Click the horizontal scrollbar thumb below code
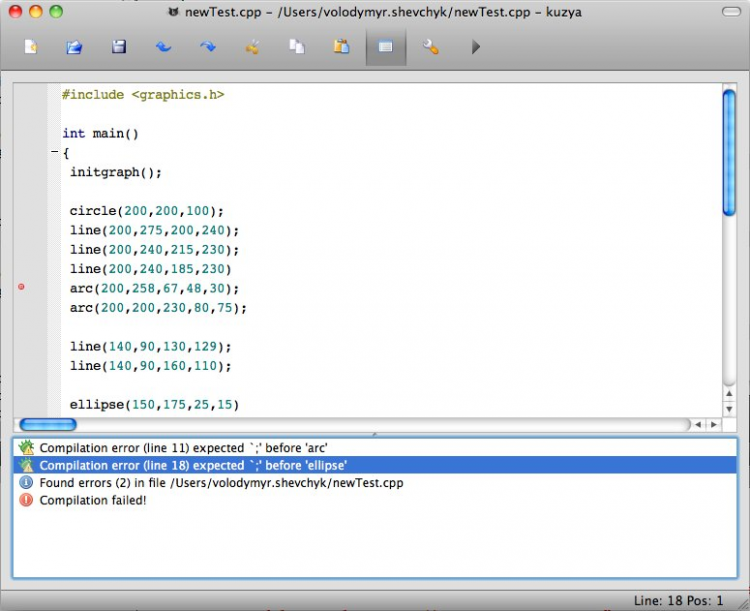750x611 pixels. [47, 425]
